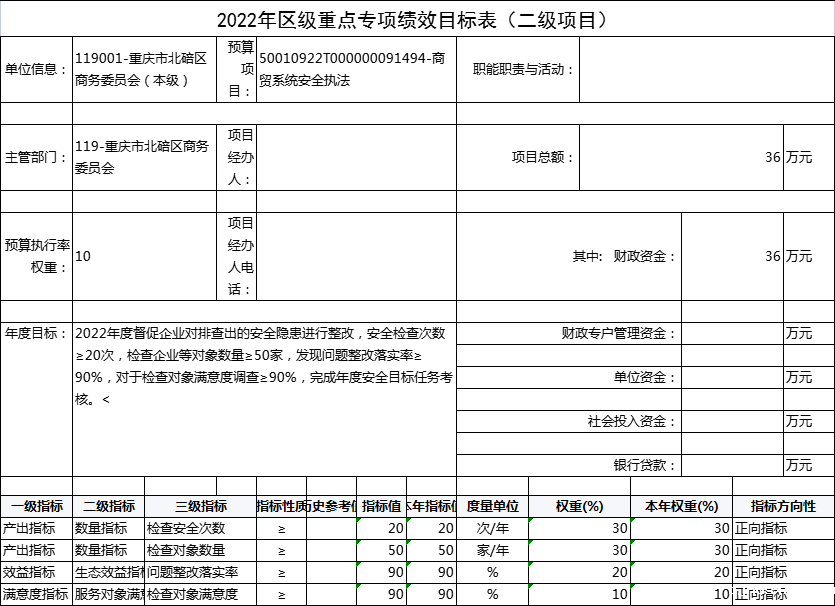This screenshot has width=835, height=606.
Task: Click the 检查对象数量 cell
Action: [x=201, y=550]
